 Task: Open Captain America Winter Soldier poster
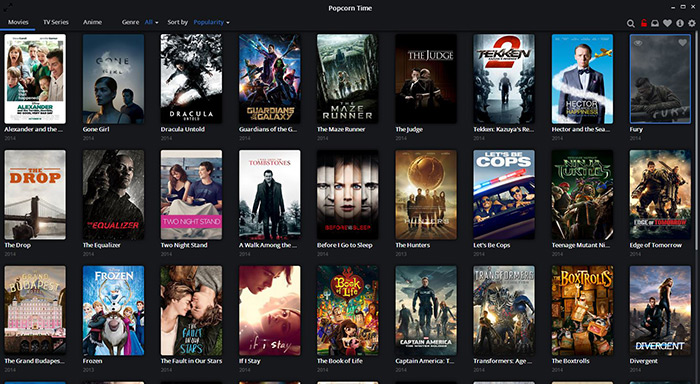click(x=426, y=311)
